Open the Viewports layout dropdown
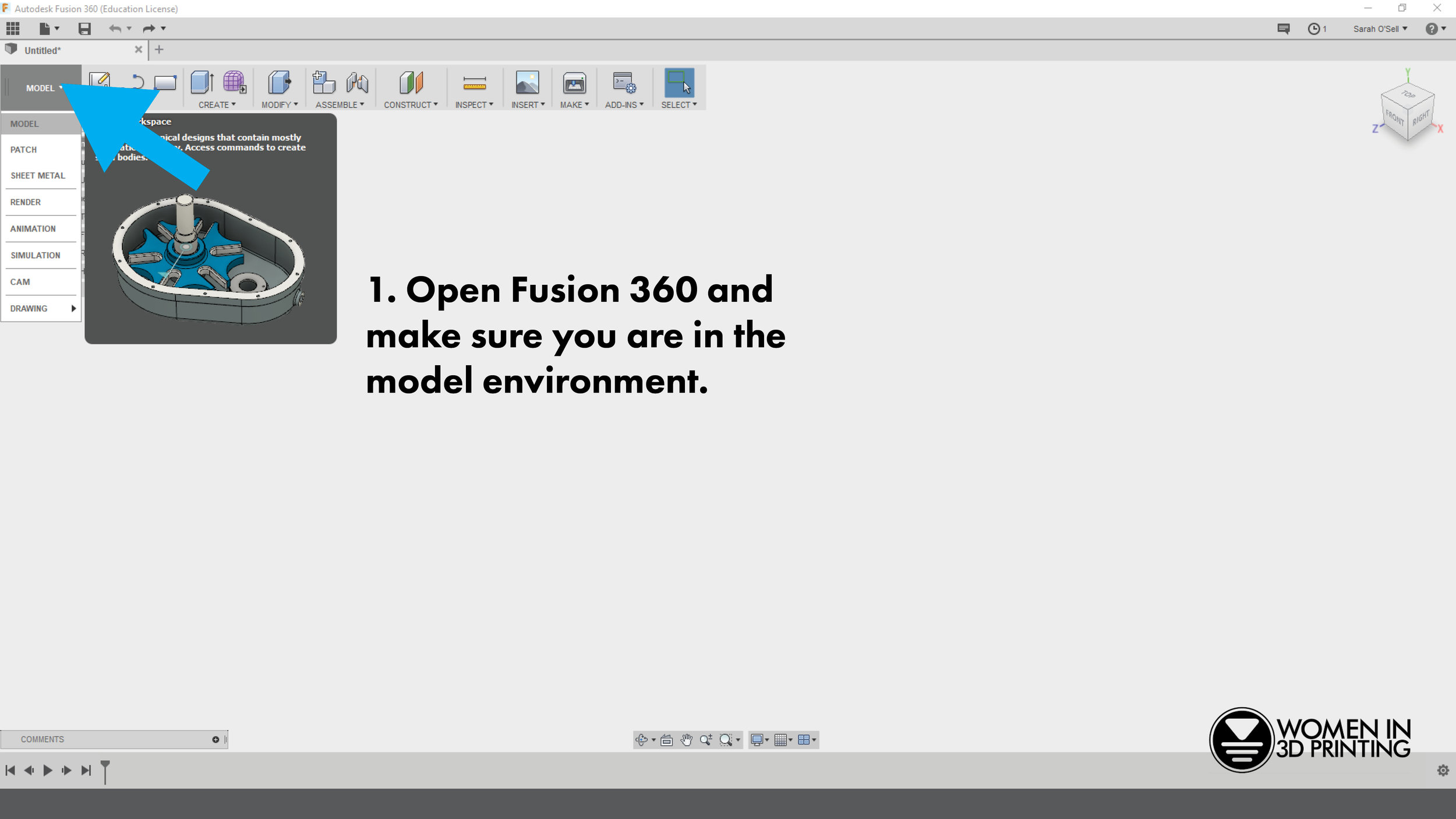Image resolution: width=1456 pixels, height=819 pixels. click(x=807, y=740)
